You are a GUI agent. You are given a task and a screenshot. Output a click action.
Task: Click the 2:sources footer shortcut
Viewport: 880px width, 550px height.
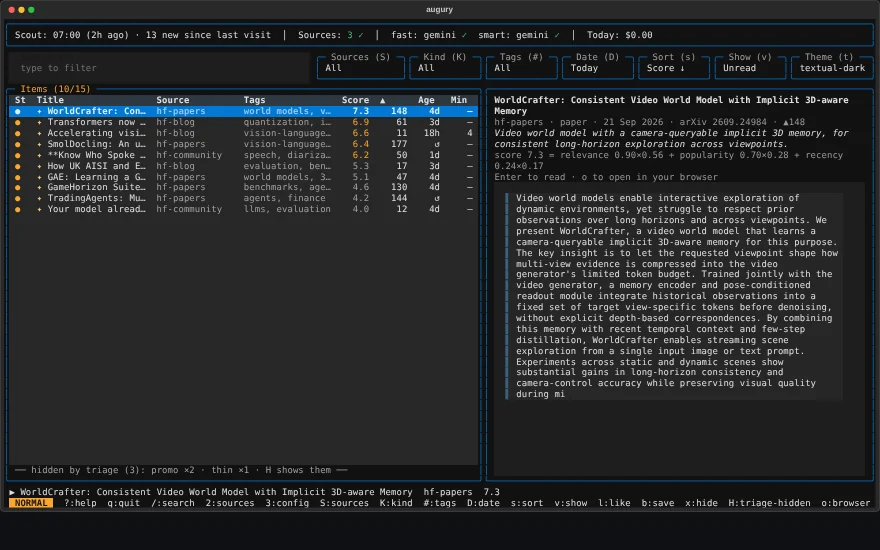click(x=230, y=503)
